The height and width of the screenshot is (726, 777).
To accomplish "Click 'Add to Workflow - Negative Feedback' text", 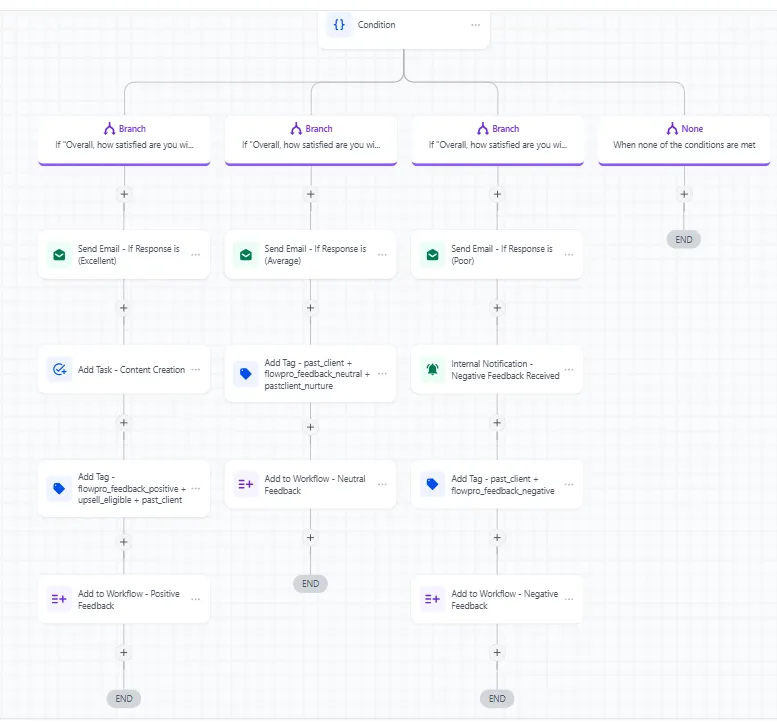I will pyautogui.click(x=504, y=600).
